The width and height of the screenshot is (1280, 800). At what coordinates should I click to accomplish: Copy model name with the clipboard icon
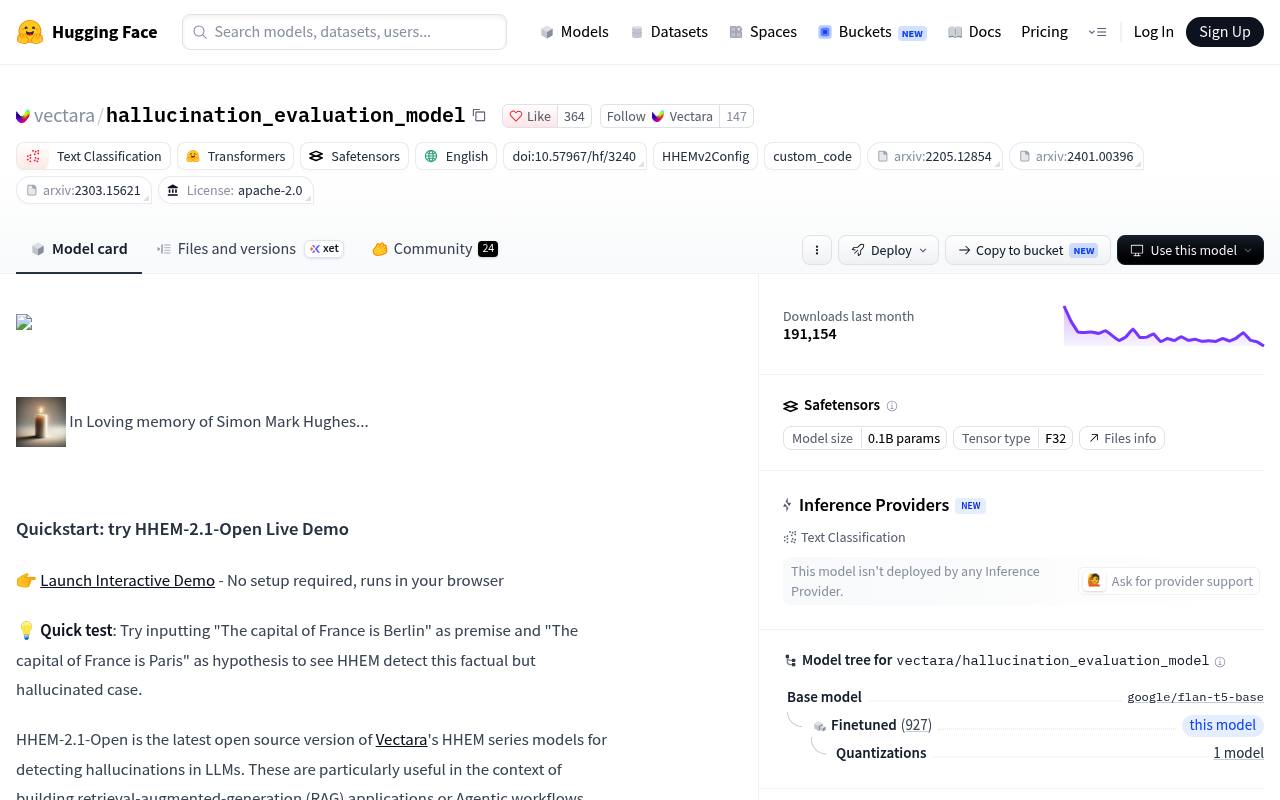pos(479,116)
